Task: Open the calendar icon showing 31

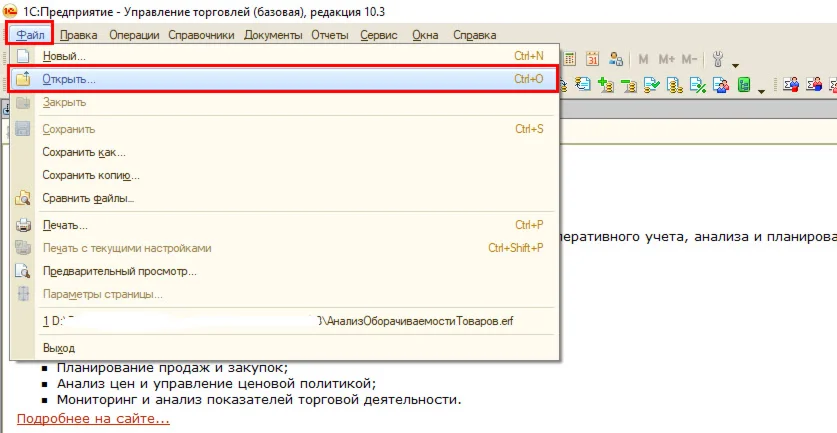Action: [x=593, y=59]
